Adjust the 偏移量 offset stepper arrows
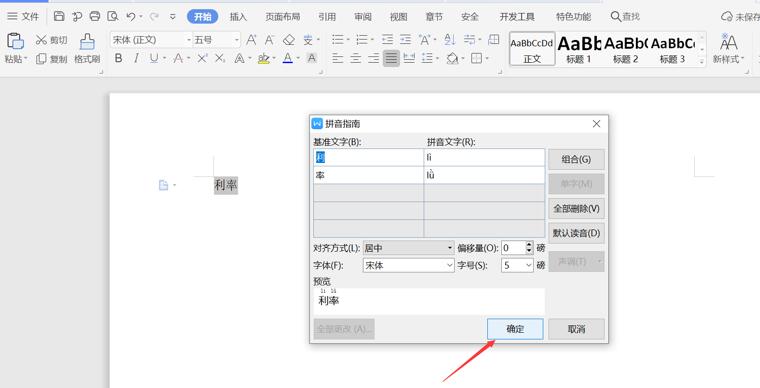This screenshot has width=760, height=388. pos(529,248)
